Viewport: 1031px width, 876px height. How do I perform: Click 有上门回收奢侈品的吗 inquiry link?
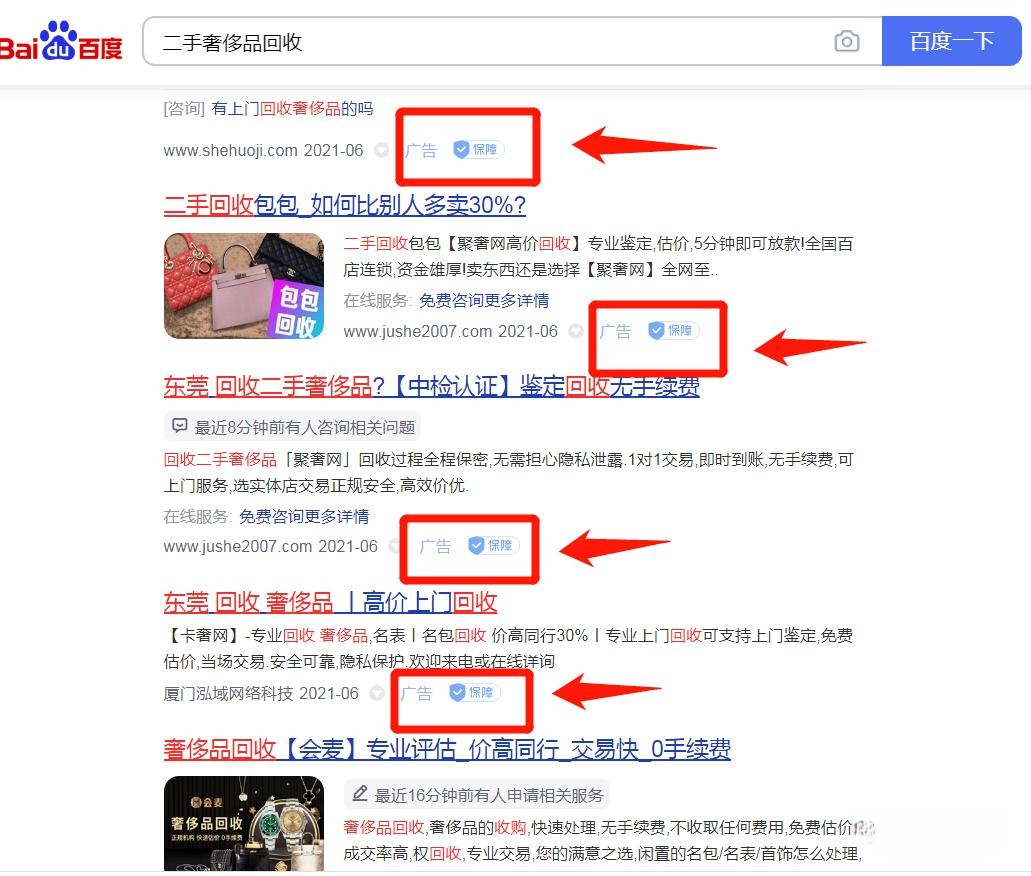coord(292,109)
